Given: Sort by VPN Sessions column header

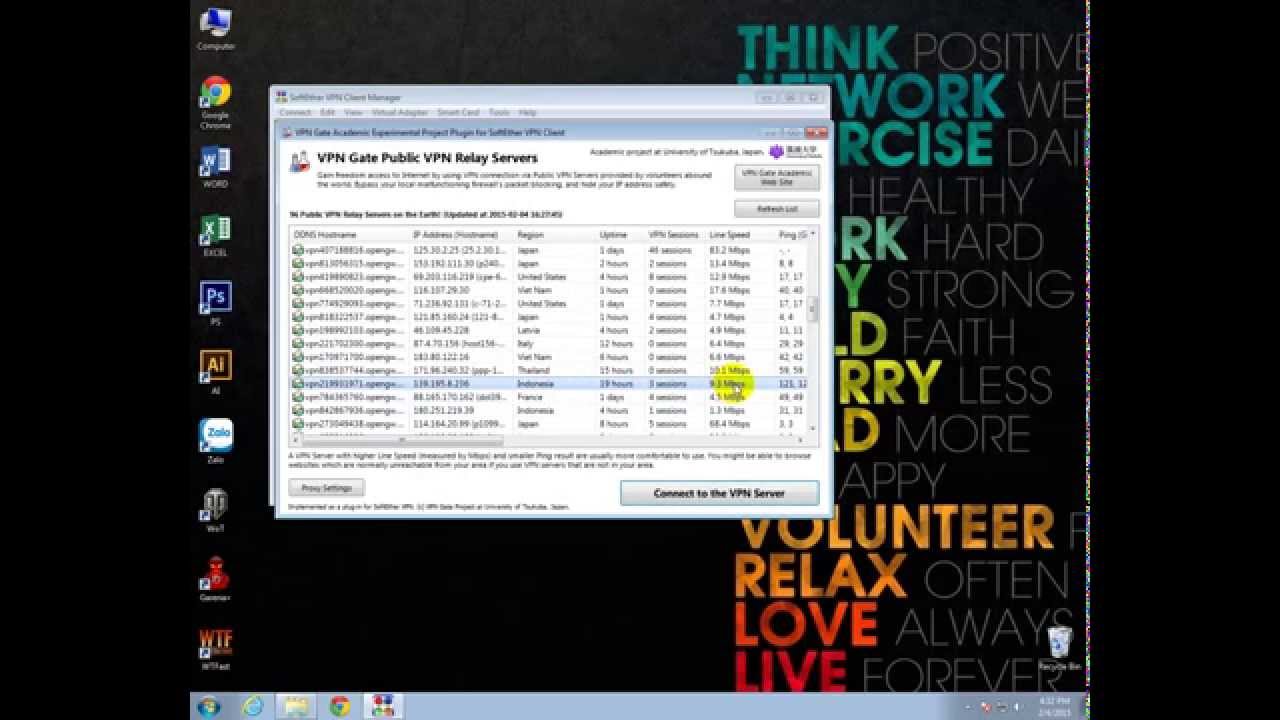Looking at the screenshot, I should click(x=676, y=235).
